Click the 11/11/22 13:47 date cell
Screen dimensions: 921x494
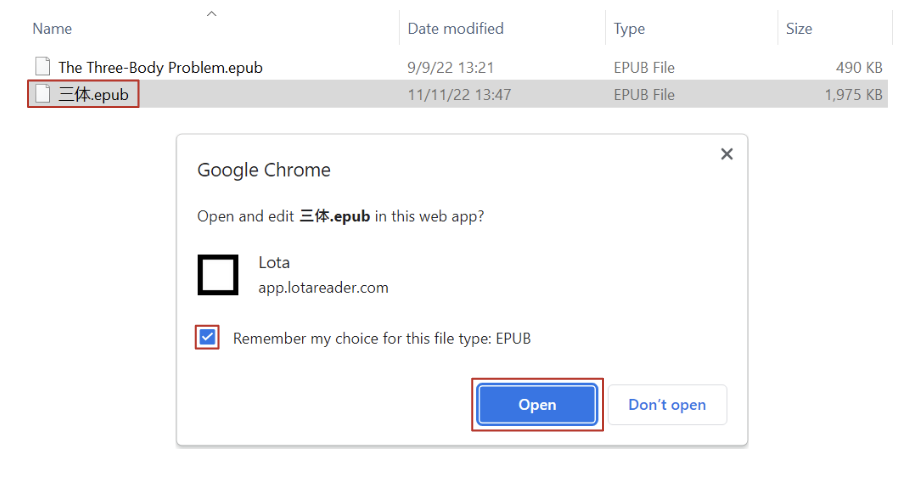(459, 95)
